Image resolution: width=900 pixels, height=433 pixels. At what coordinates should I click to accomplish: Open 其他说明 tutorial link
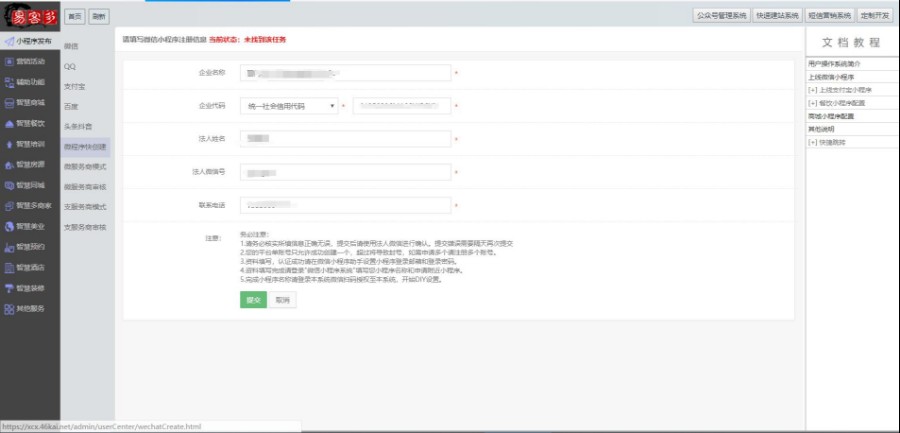point(819,129)
